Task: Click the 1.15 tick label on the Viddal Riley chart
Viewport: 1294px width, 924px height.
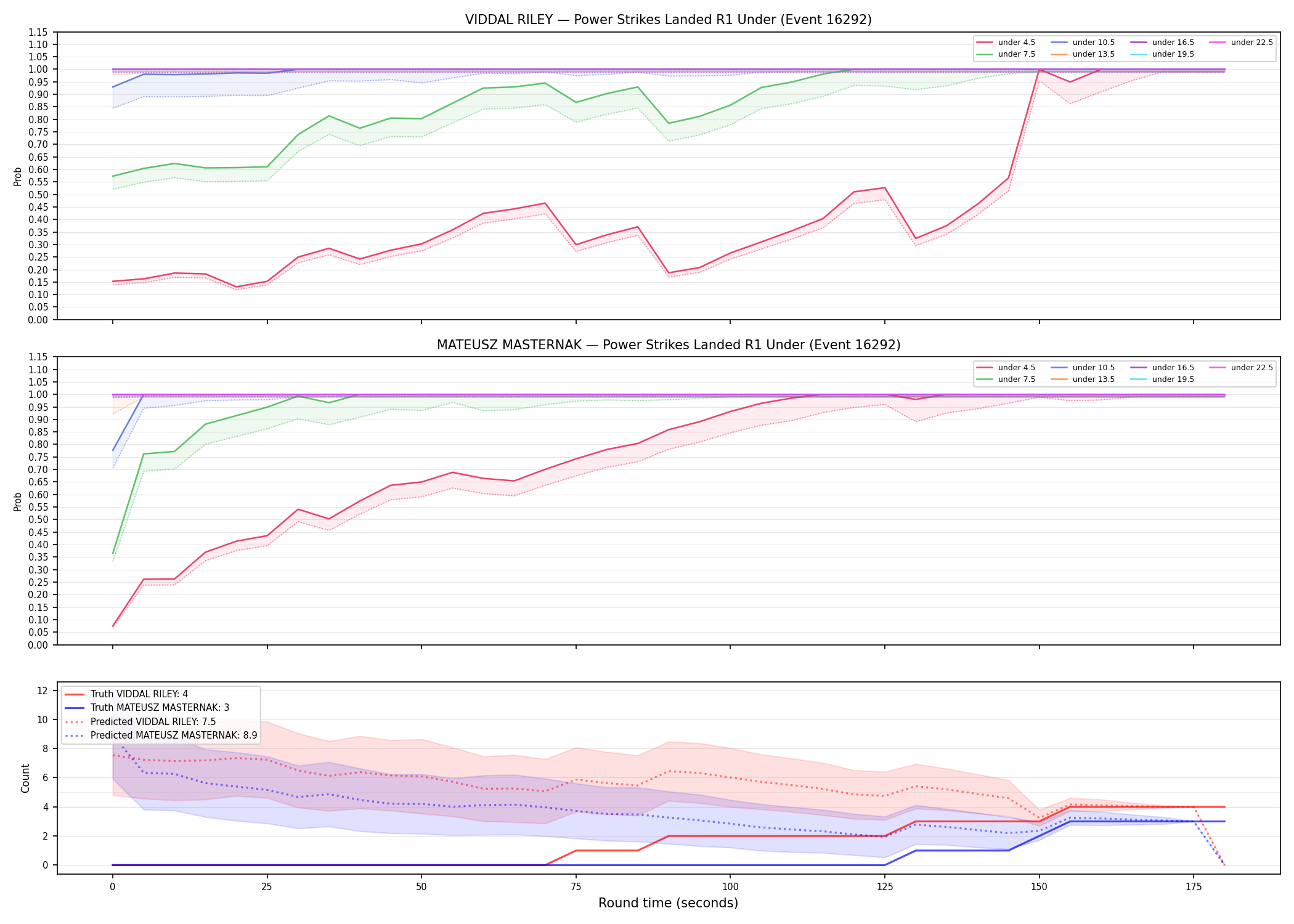Action: (x=38, y=32)
